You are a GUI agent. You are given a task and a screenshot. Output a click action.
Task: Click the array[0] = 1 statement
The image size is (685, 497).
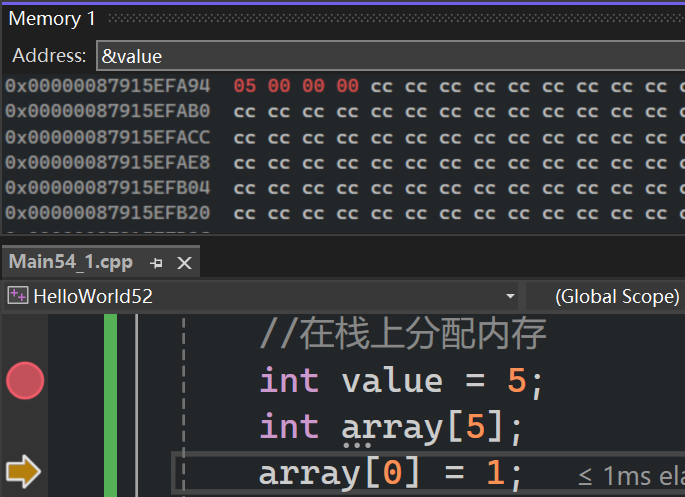coord(390,472)
